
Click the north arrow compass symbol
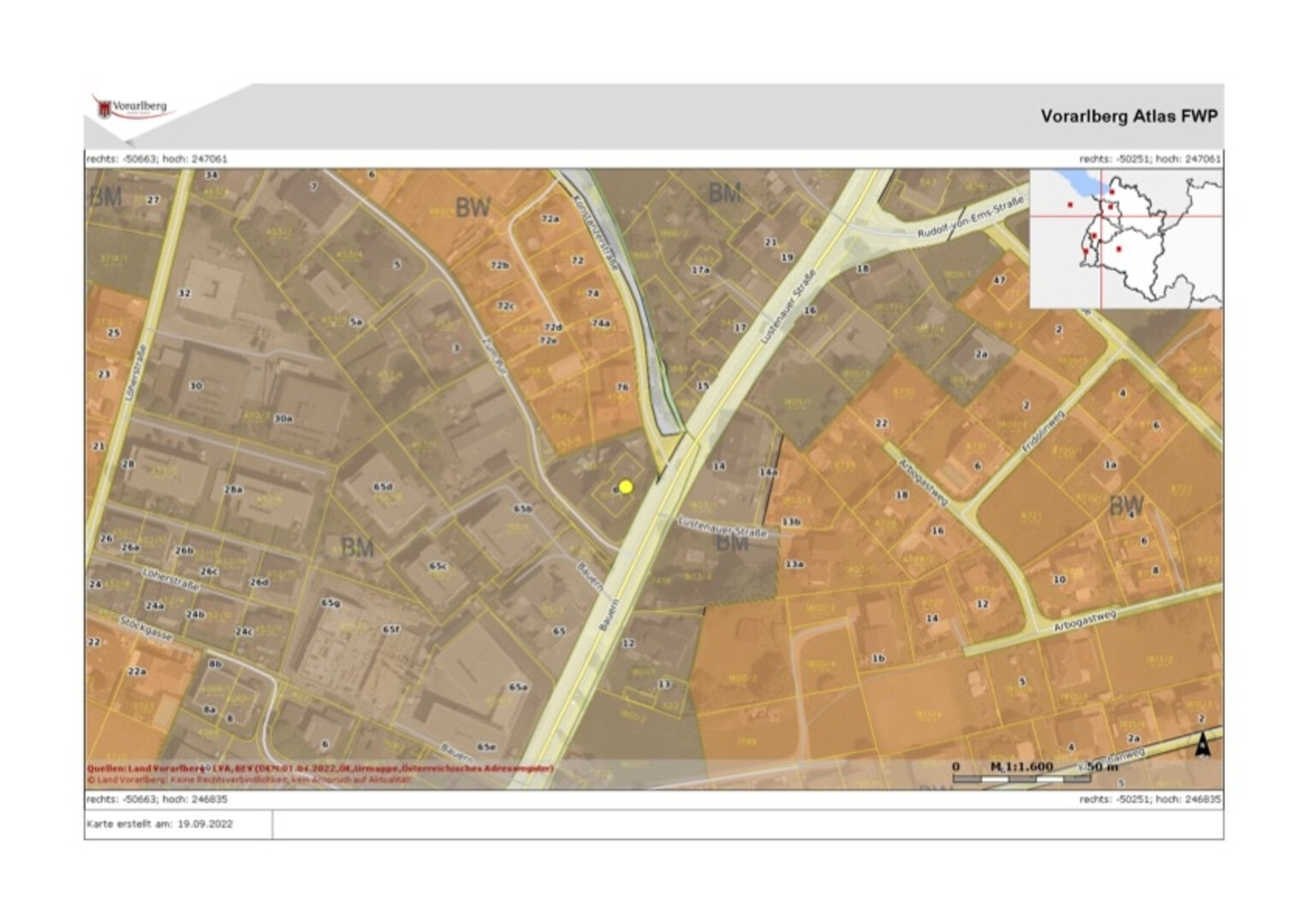click(1203, 745)
